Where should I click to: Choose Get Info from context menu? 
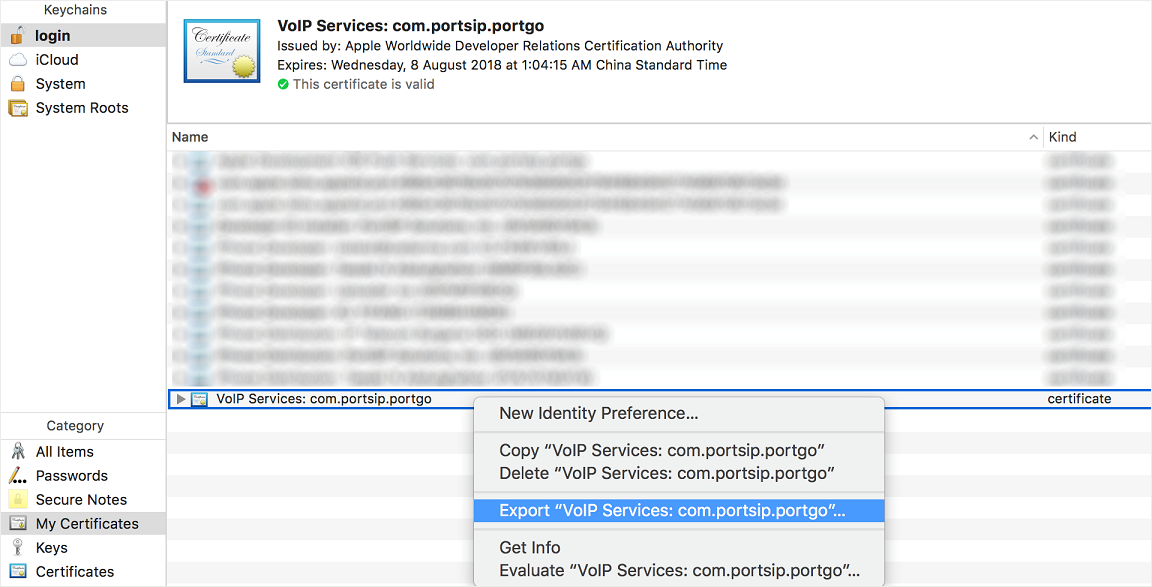click(x=678, y=547)
